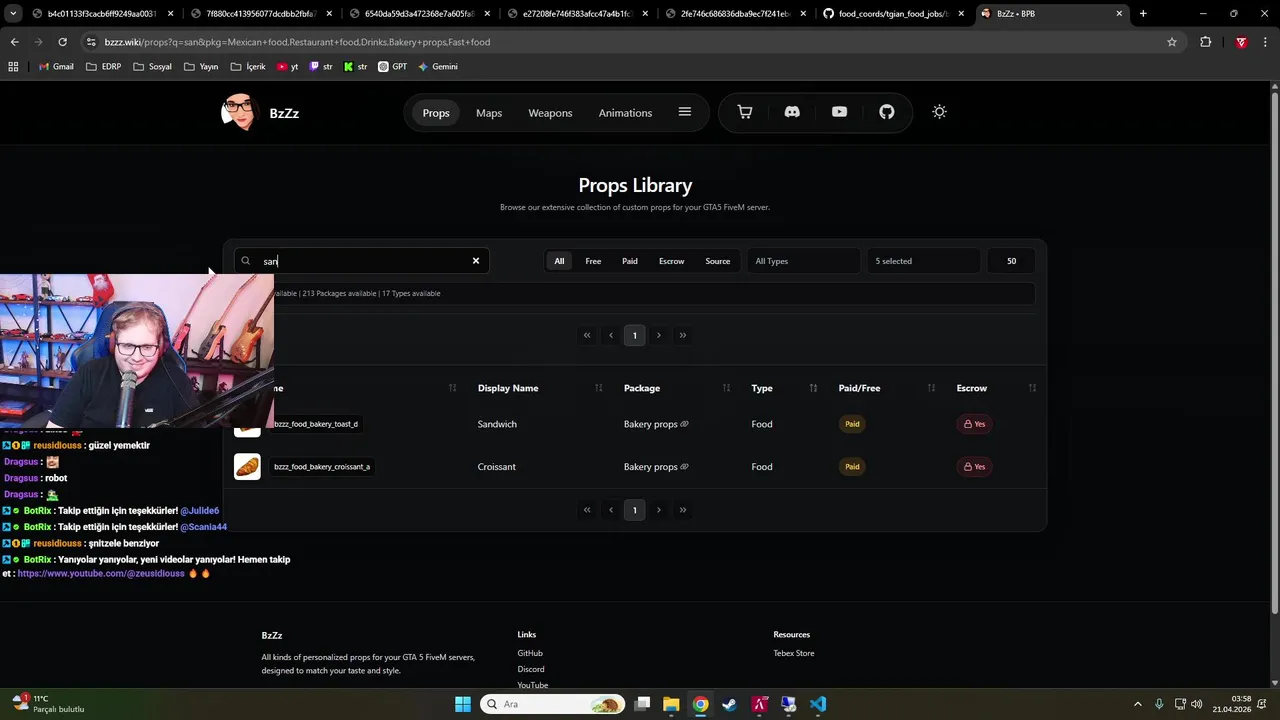Open the 5 selected packages dropdown

point(923,261)
